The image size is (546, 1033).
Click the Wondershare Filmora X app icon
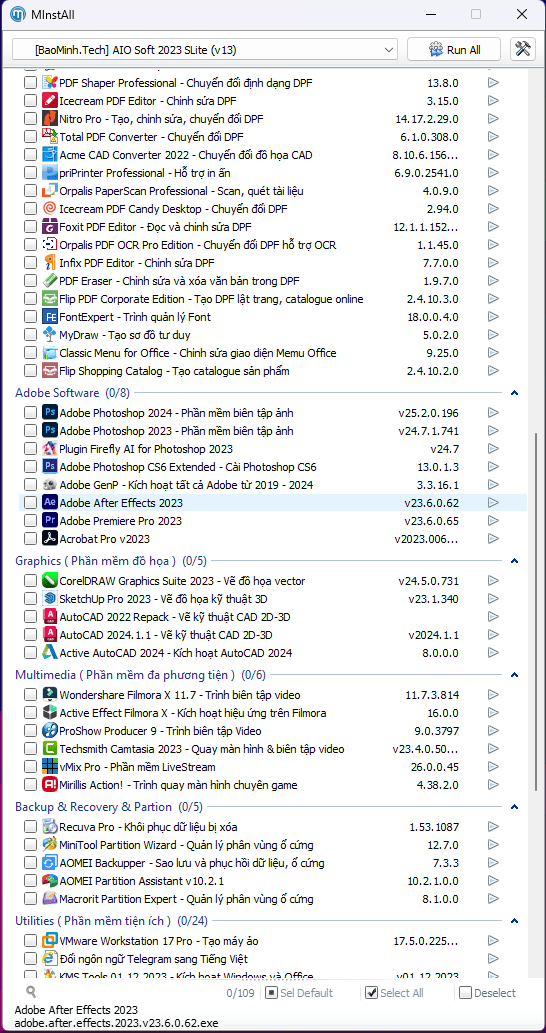click(x=50, y=695)
